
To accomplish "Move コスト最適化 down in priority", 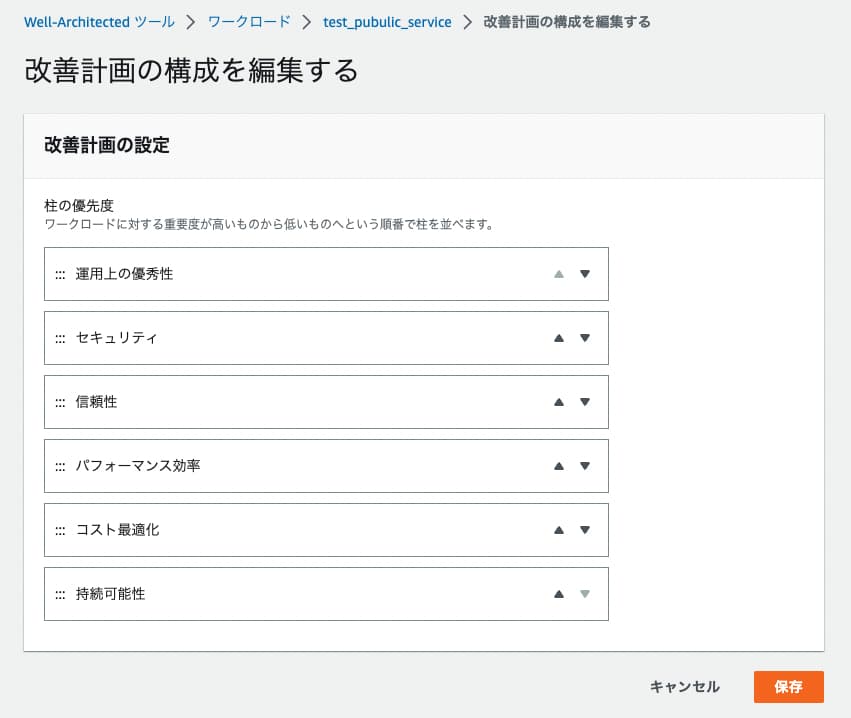I will [585, 530].
